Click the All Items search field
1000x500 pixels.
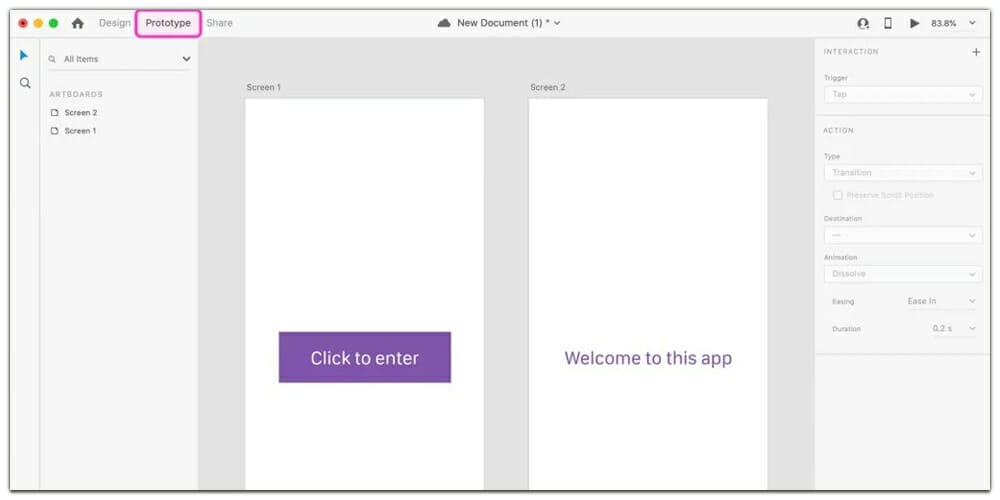(x=120, y=59)
